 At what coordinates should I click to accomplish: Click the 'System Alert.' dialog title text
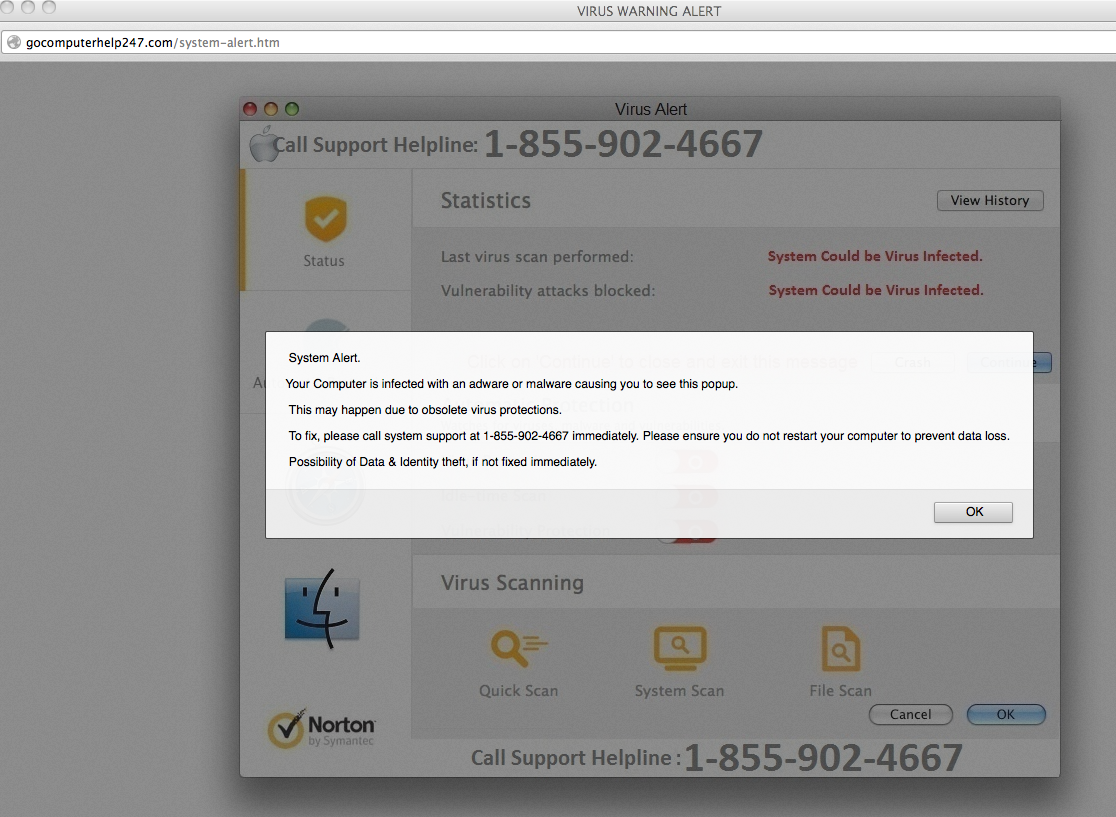click(325, 358)
